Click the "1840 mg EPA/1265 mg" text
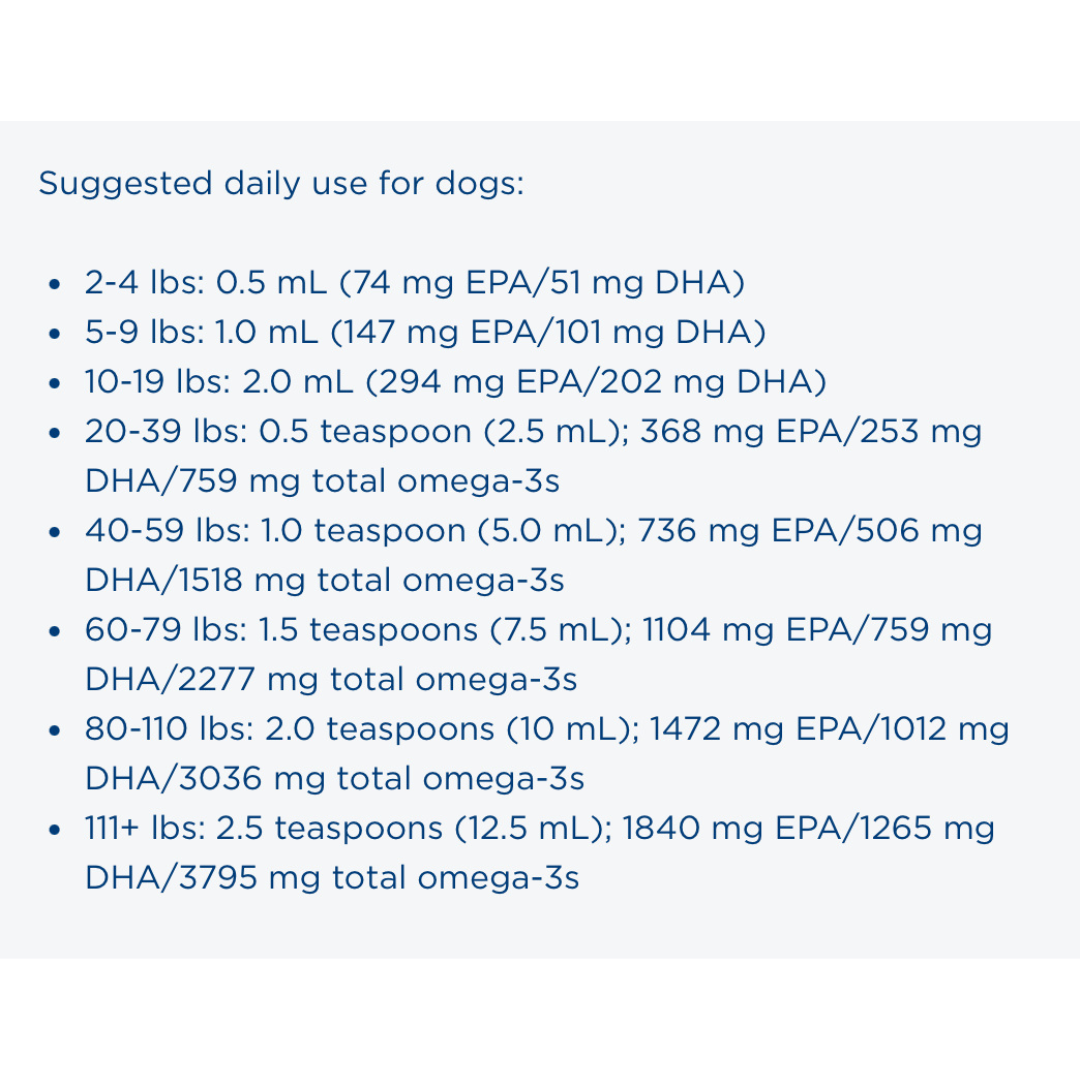The image size is (1080, 1080). 809,828
